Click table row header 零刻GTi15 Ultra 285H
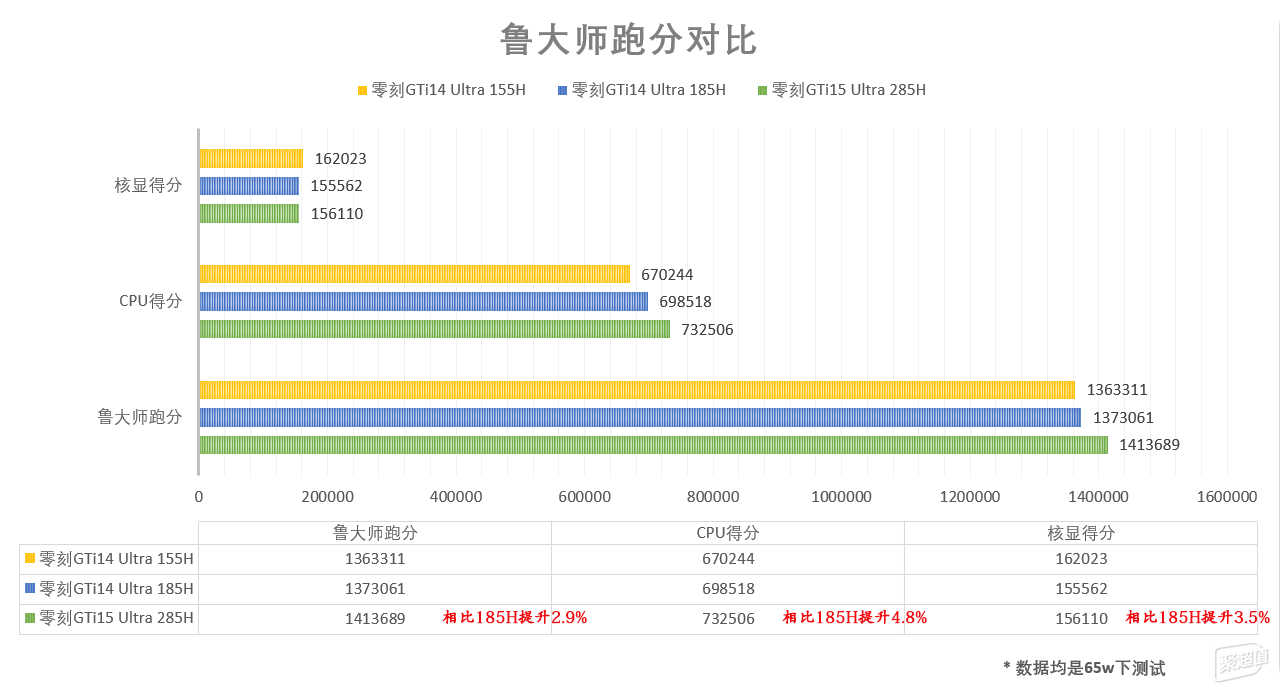The image size is (1280, 693). click(109, 618)
